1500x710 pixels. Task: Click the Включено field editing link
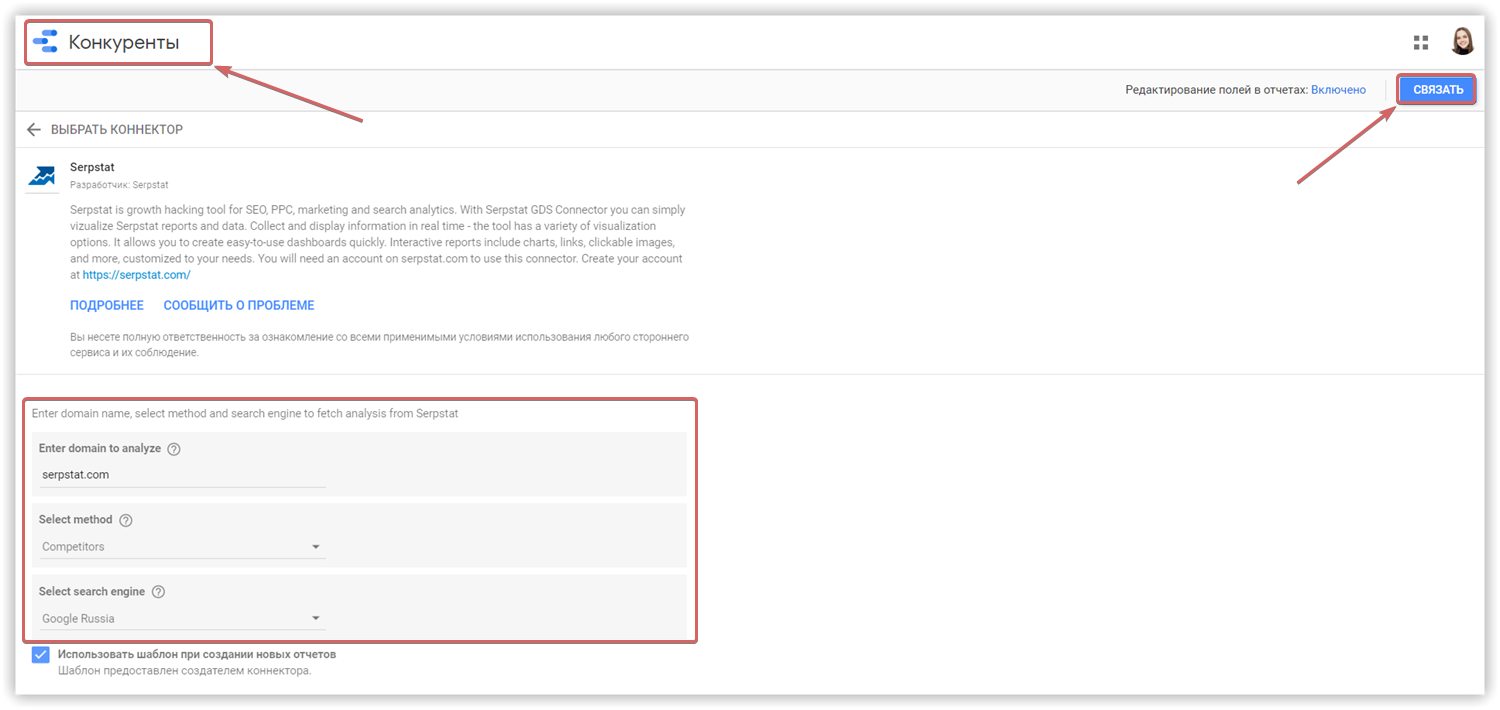coord(1338,90)
